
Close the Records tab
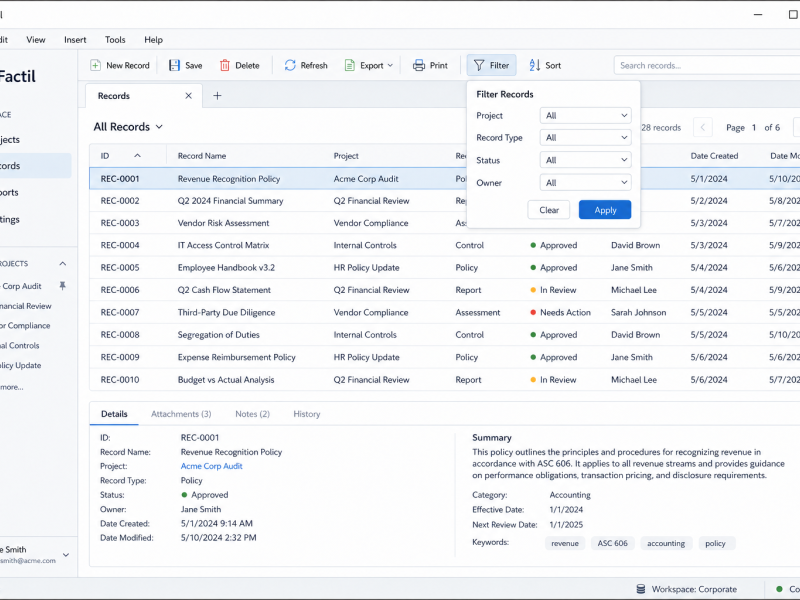tap(189, 96)
